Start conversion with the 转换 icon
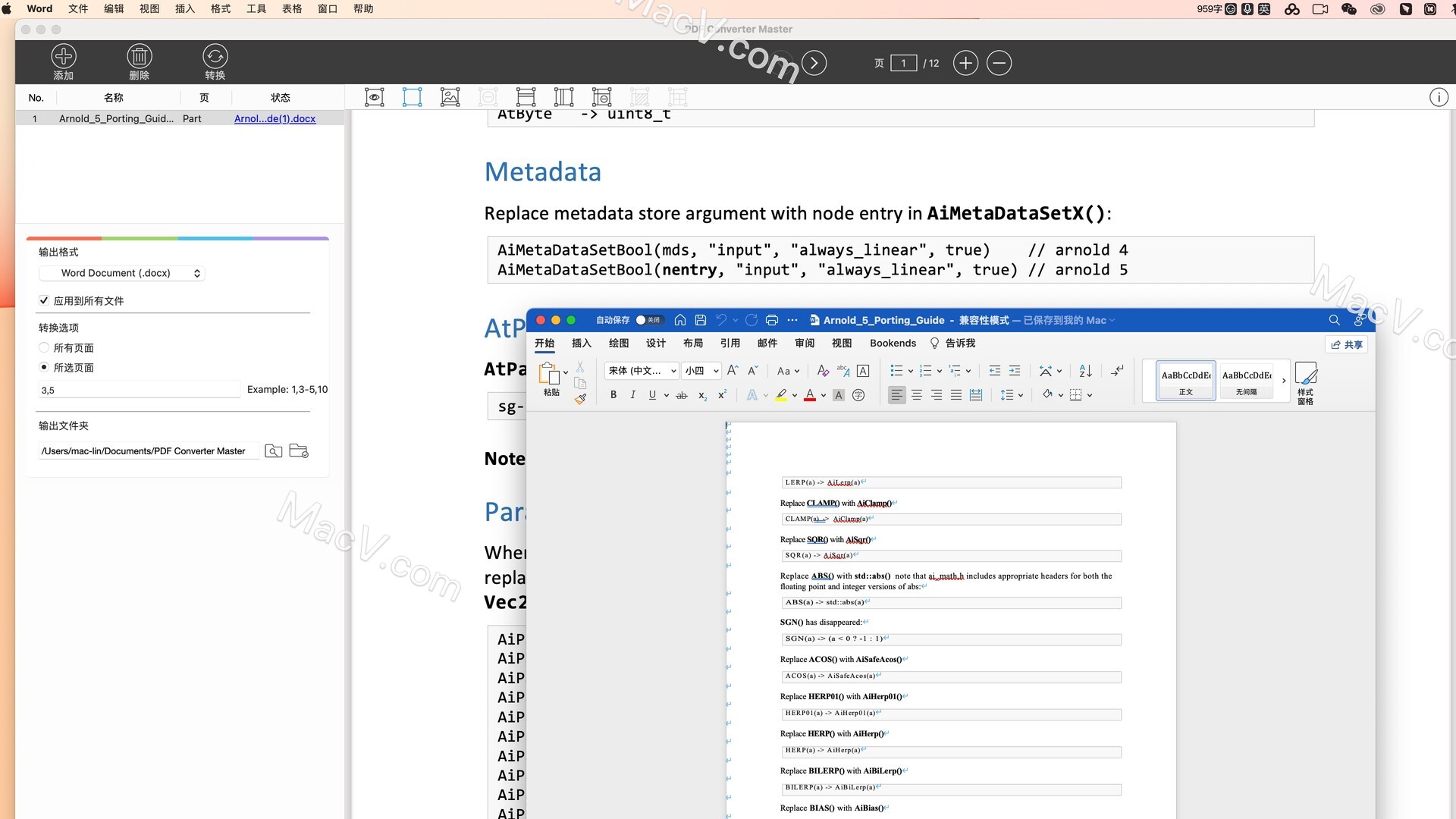1456x819 pixels. coord(215,57)
